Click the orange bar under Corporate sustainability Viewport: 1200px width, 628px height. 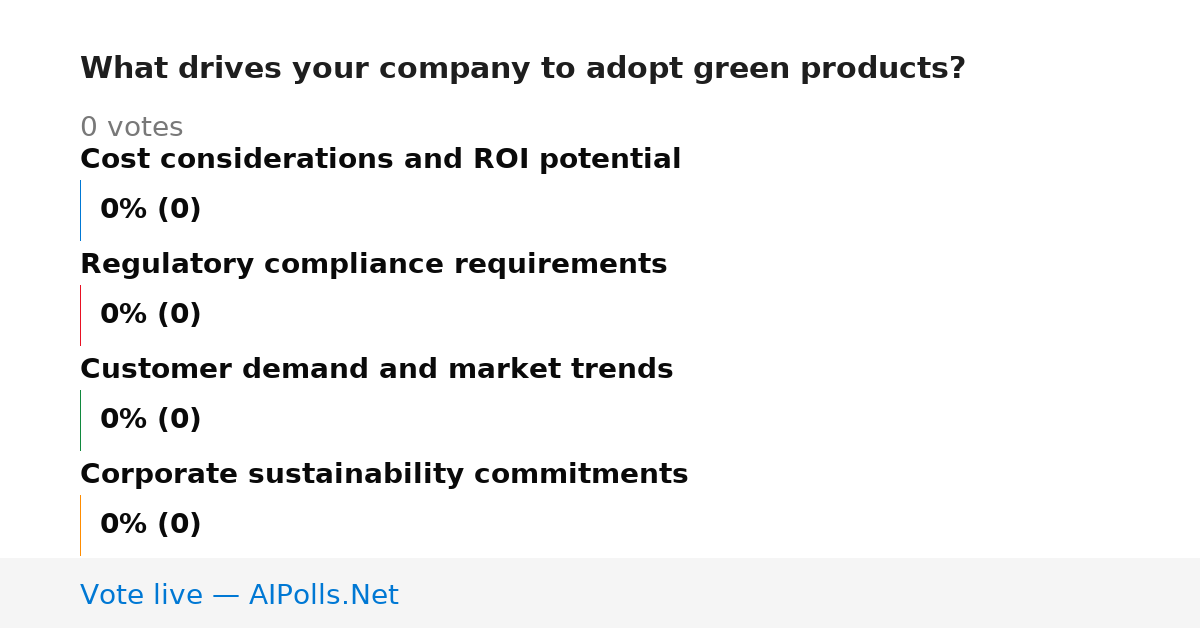pyautogui.click(x=80, y=525)
